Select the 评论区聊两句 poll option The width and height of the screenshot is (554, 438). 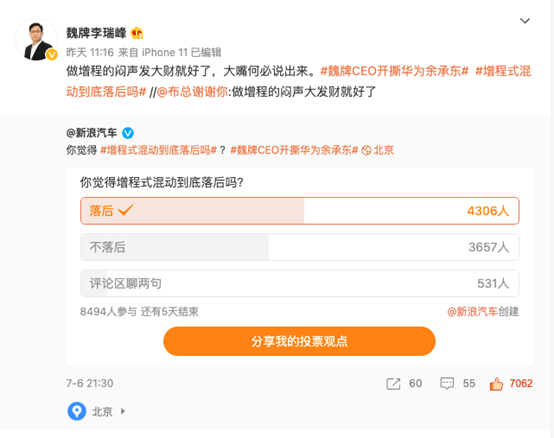coord(300,283)
